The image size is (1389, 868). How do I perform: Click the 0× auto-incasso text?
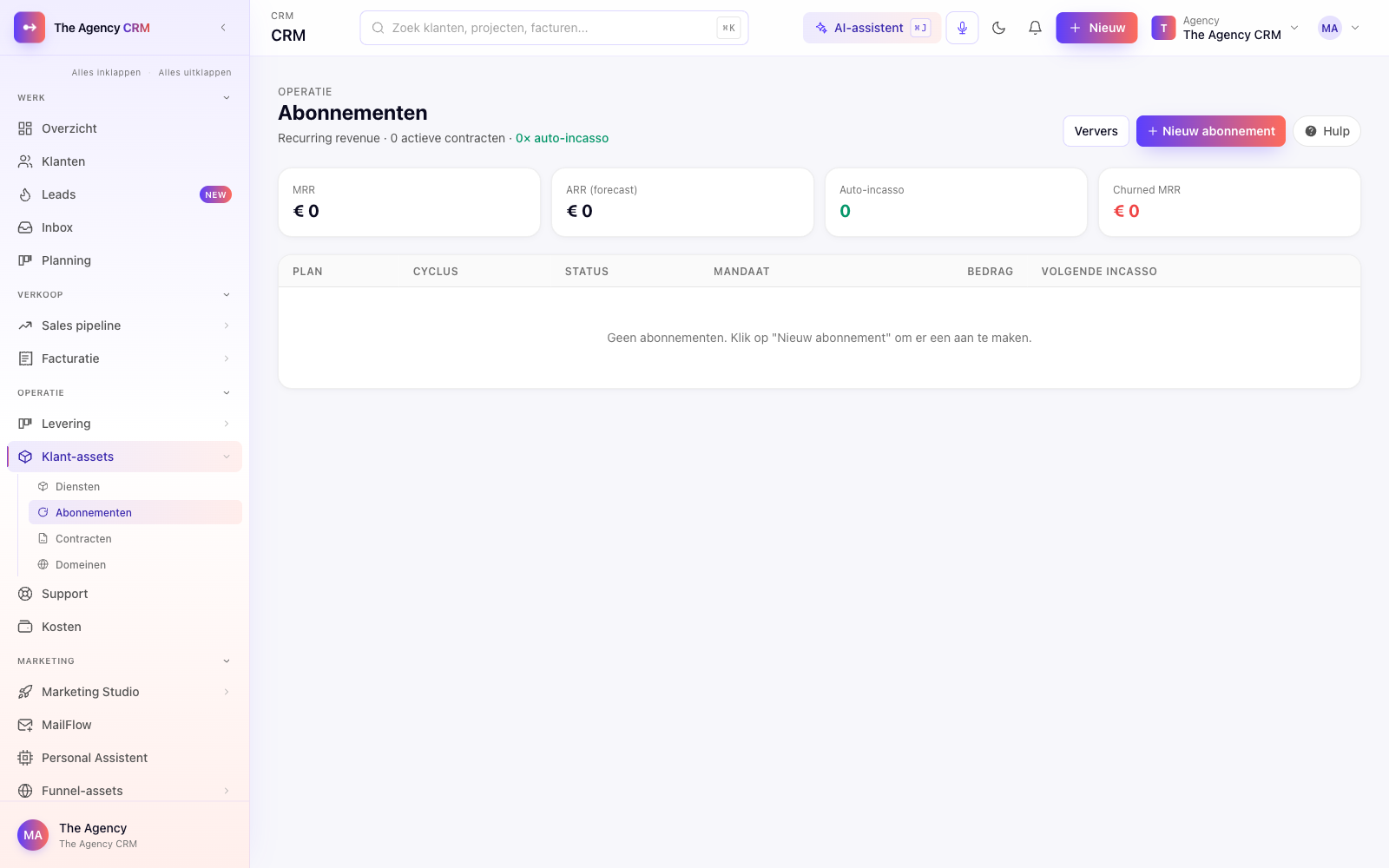pyautogui.click(x=562, y=138)
